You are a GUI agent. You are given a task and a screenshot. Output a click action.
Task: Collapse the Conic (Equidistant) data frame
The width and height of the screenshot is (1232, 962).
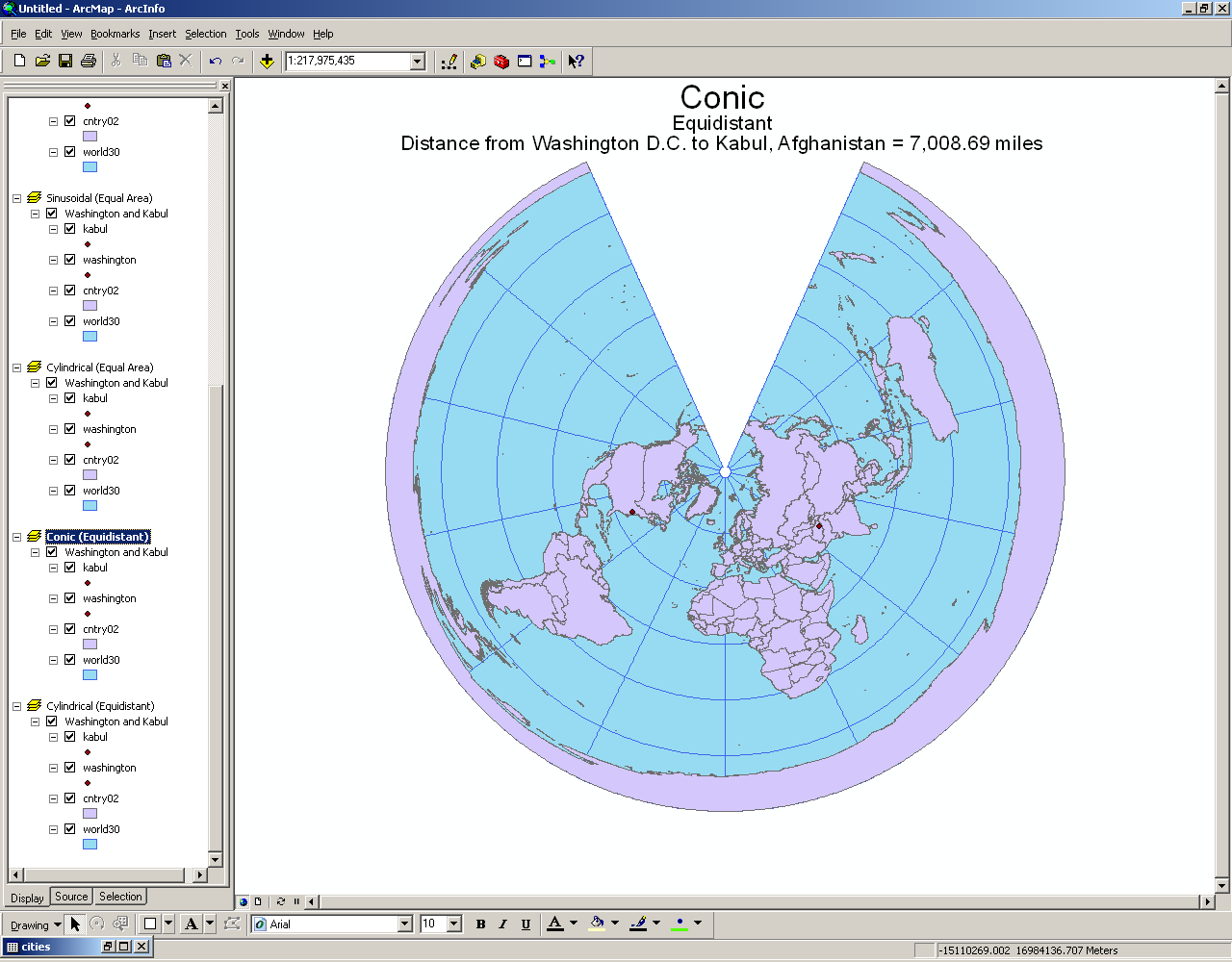16,537
